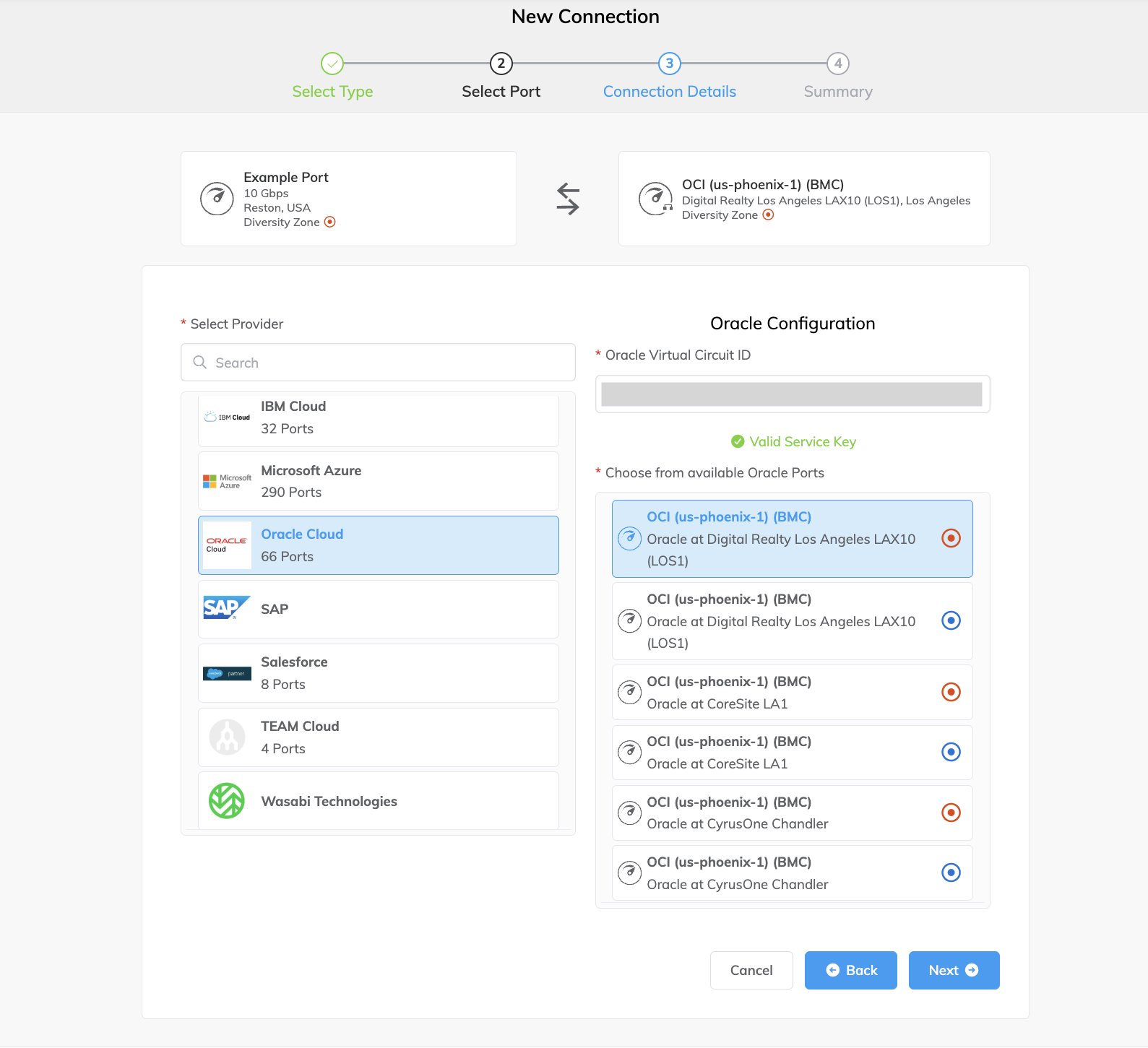Click the Cancel button
This screenshot has width=1148, height=1048.
click(x=751, y=970)
